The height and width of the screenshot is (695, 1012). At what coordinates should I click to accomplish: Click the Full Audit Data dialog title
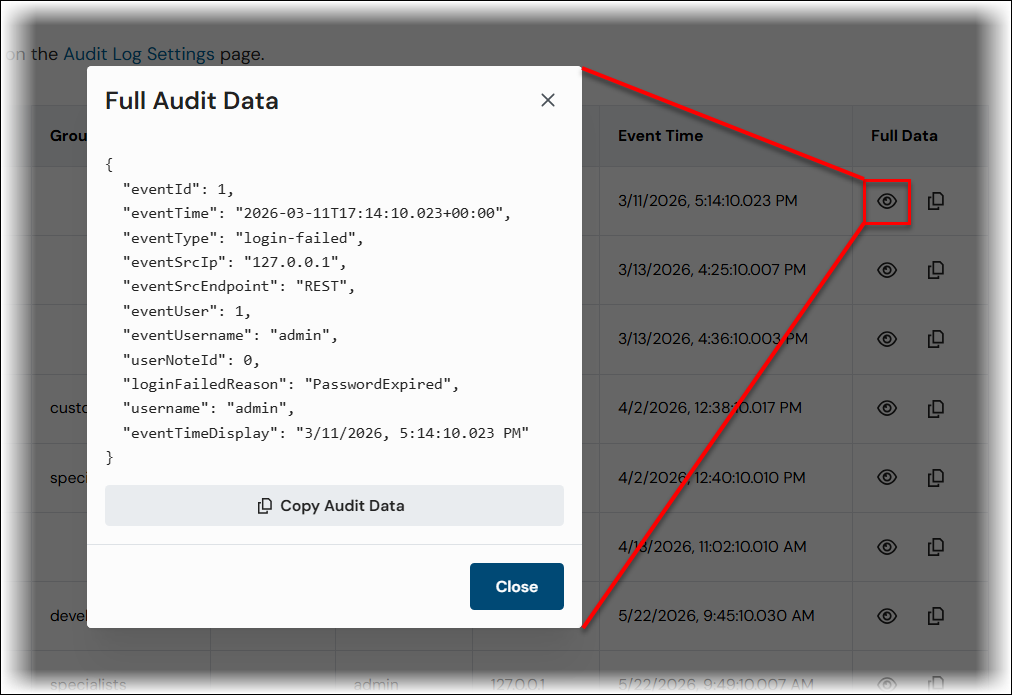[x=192, y=101]
